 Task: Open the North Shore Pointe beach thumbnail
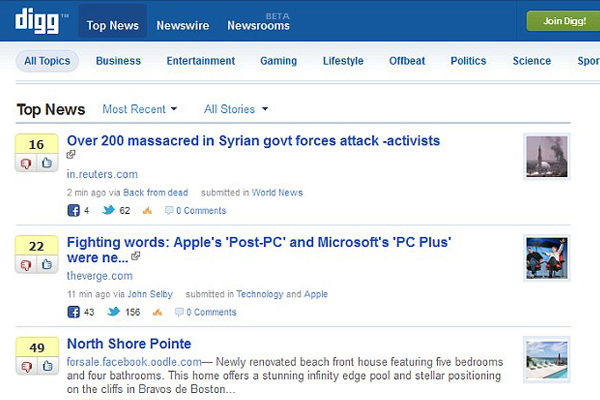[547, 360]
